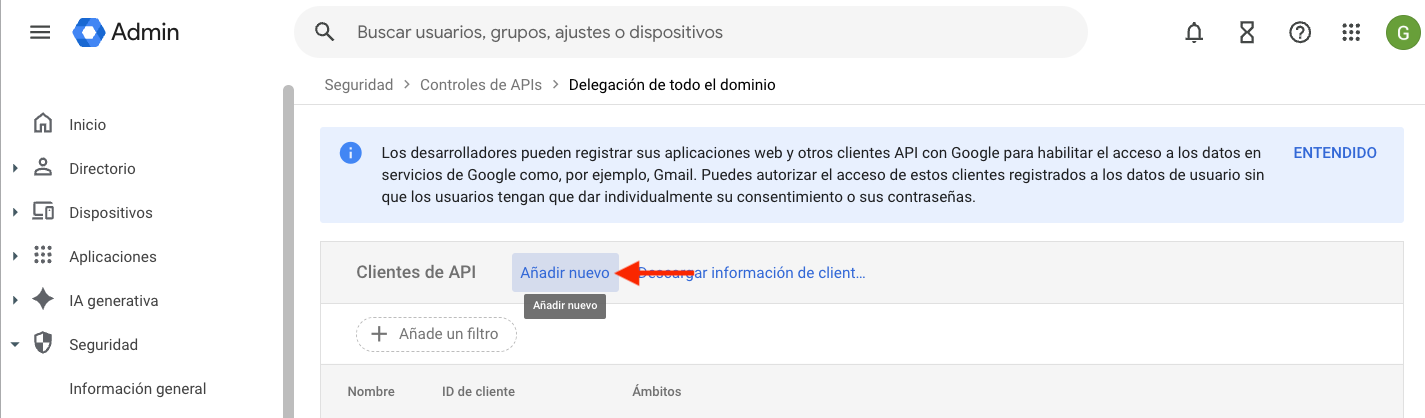Go to Seguridad breadcrumb
Viewport: 1425px width, 418px height.
coord(358,85)
